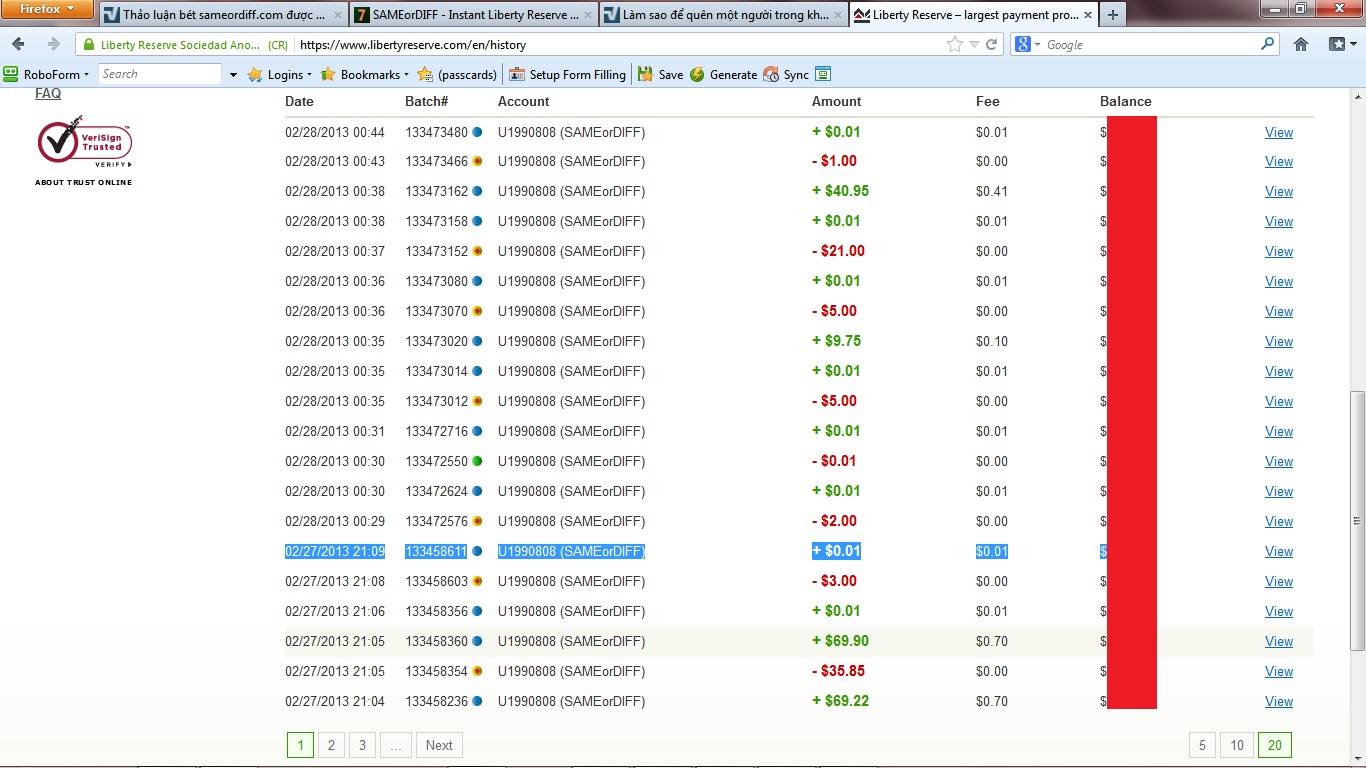Open the URL bar history dropdown arrow
The image size is (1366, 768).
[x=974, y=44]
